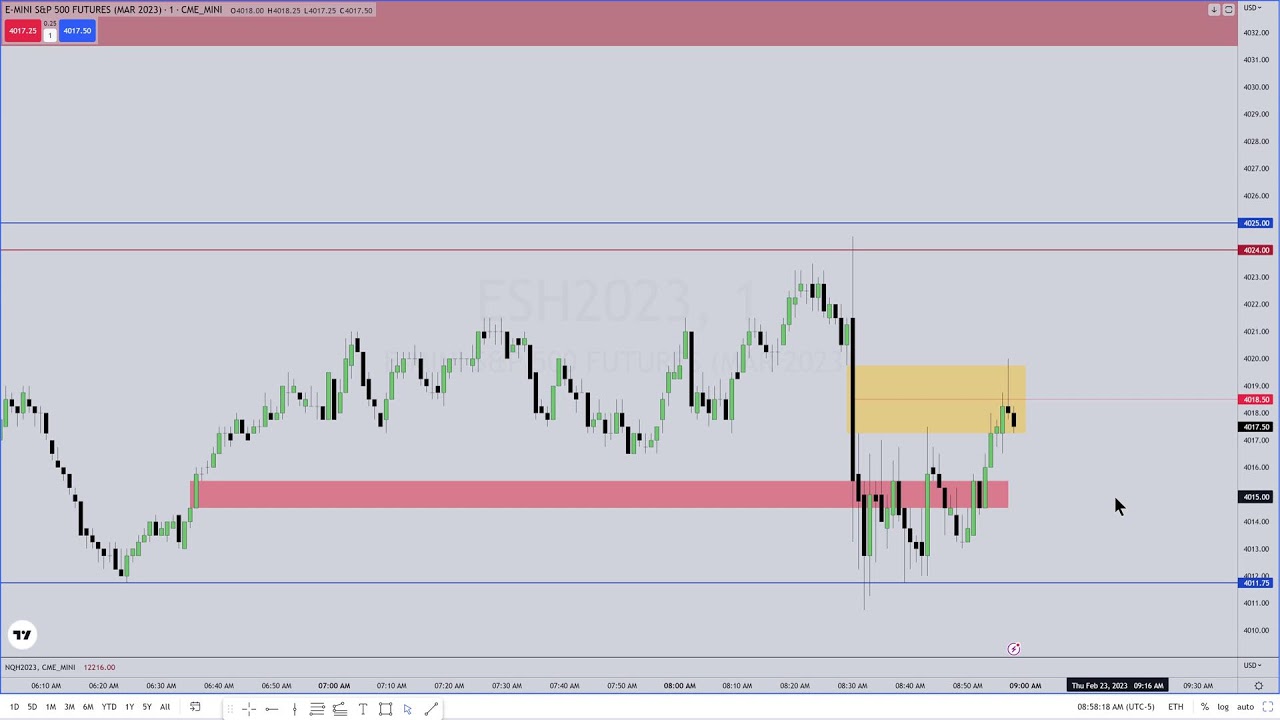Image resolution: width=1280 pixels, height=720 pixels.
Task: Click the maximize pane icon at top right
Action: (x=1228, y=10)
